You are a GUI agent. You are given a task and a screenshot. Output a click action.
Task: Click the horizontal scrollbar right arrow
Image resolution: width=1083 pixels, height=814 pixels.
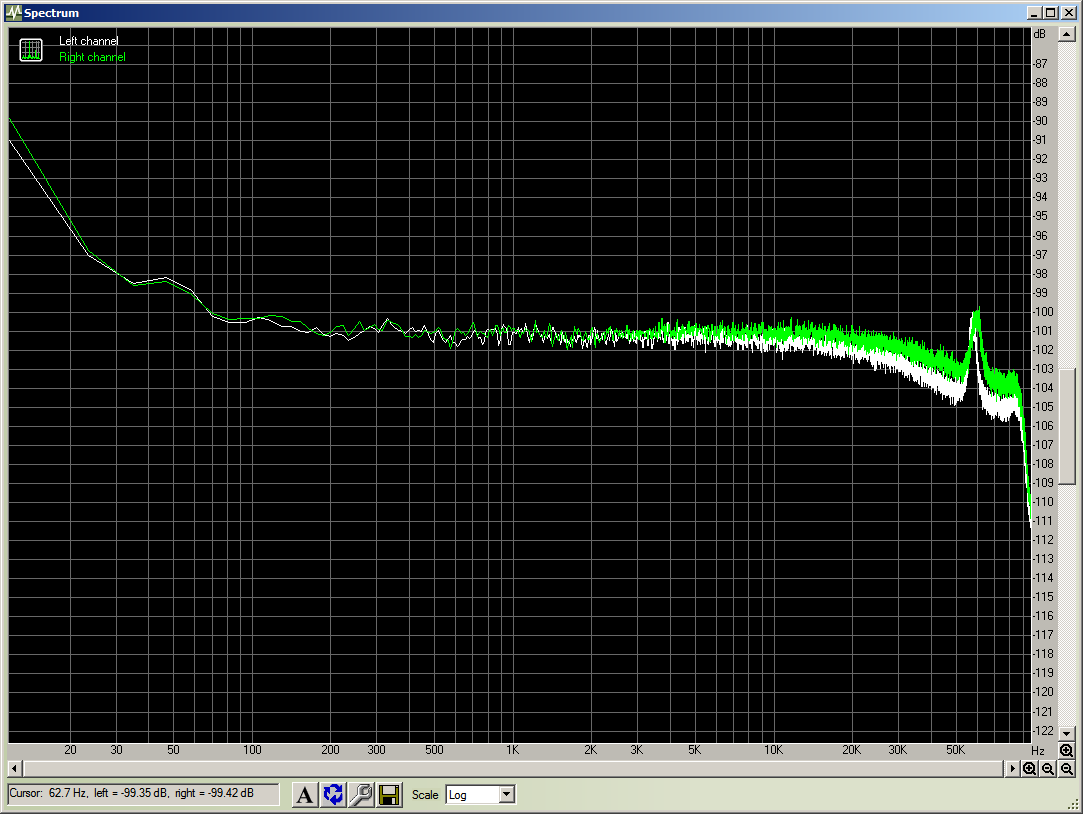click(x=1013, y=768)
